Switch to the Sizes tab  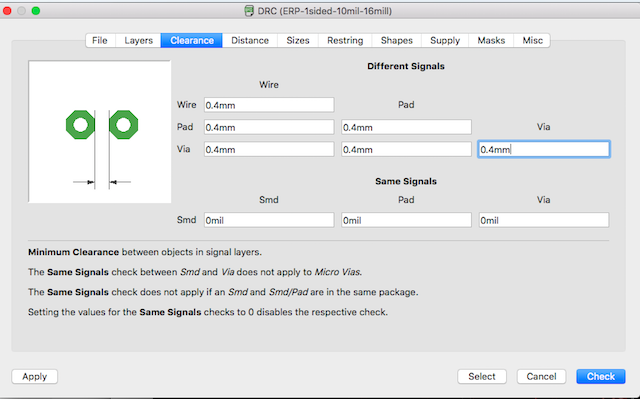(x=298, y=40)
